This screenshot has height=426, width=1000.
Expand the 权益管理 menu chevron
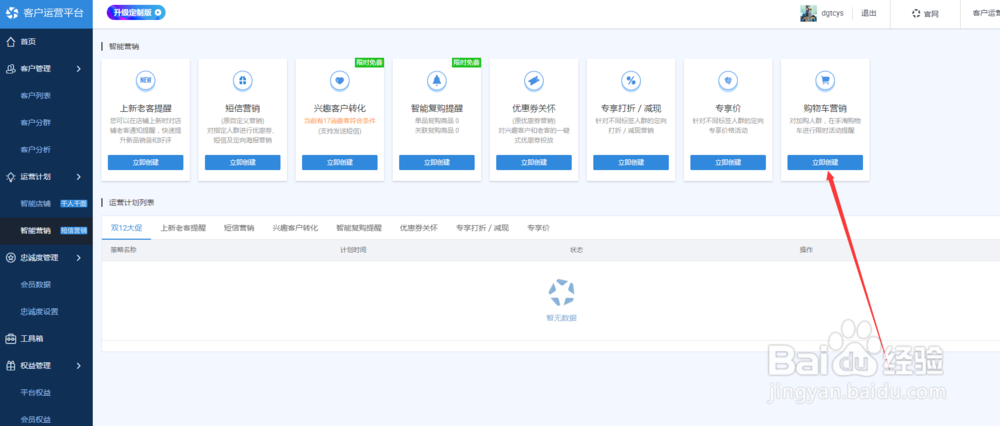pyautogui.click(x=78, y=366)
